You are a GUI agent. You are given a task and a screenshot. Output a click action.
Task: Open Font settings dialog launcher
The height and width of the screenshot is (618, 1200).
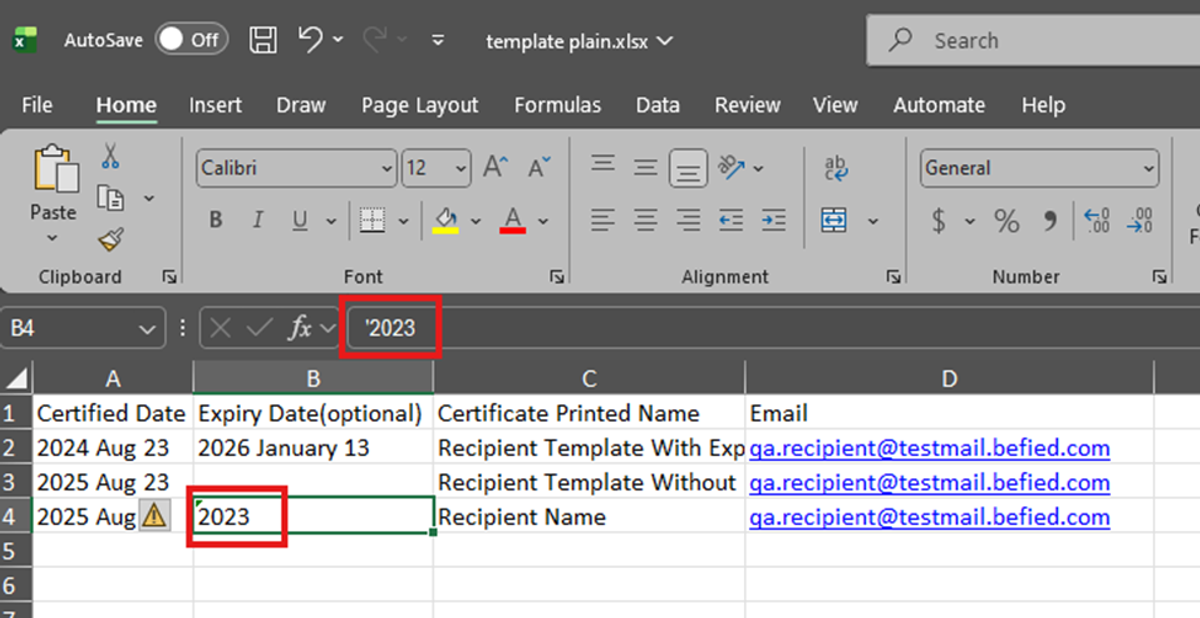(555, 277)
